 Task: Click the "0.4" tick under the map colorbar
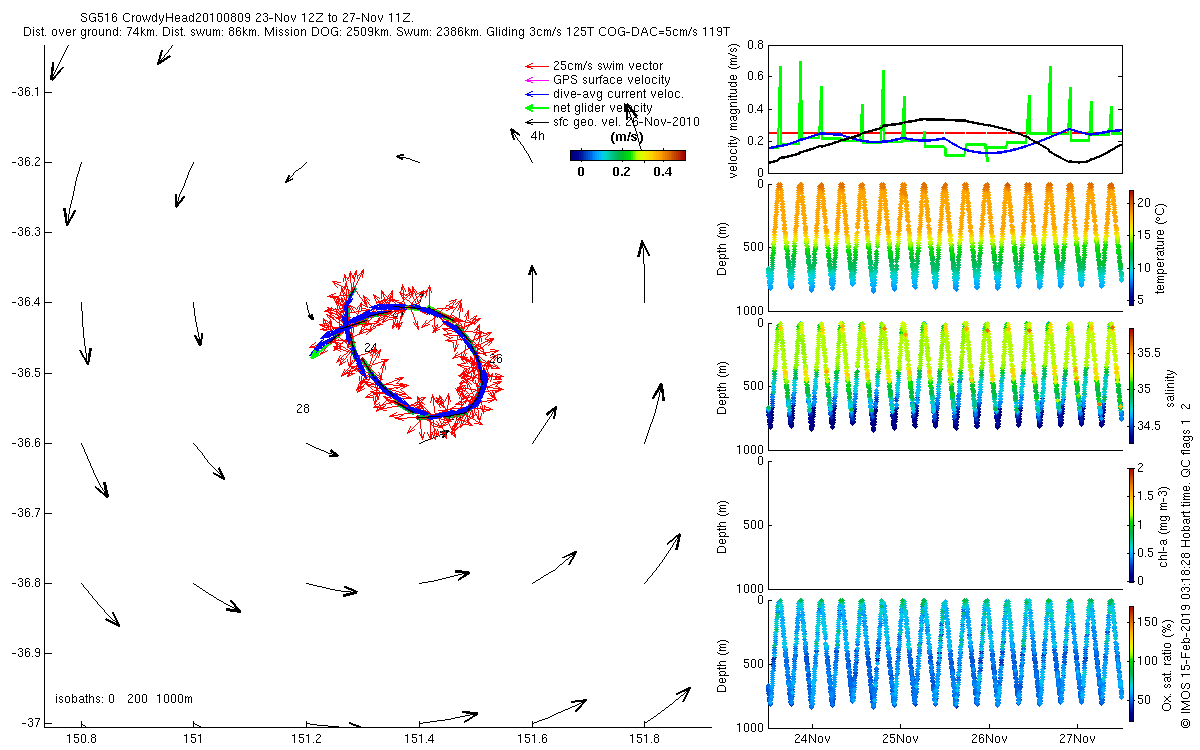(661, 171)
